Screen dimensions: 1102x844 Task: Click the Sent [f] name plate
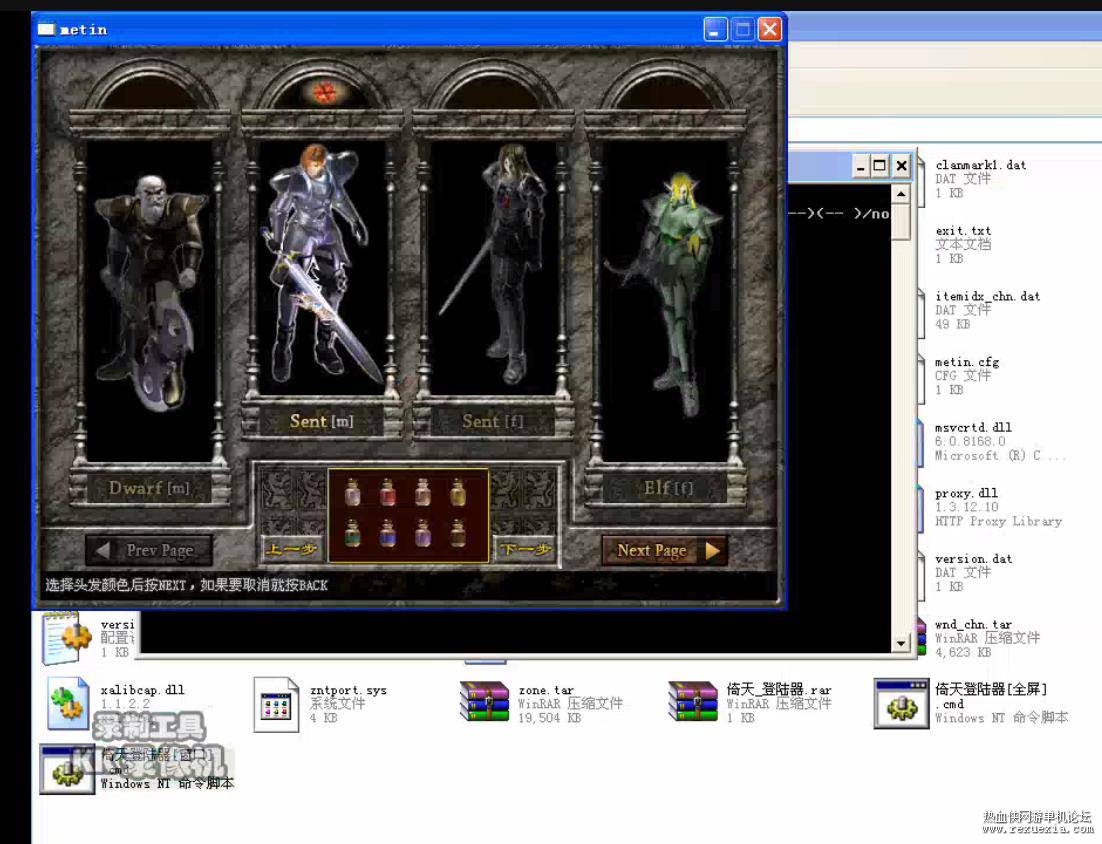493,421
